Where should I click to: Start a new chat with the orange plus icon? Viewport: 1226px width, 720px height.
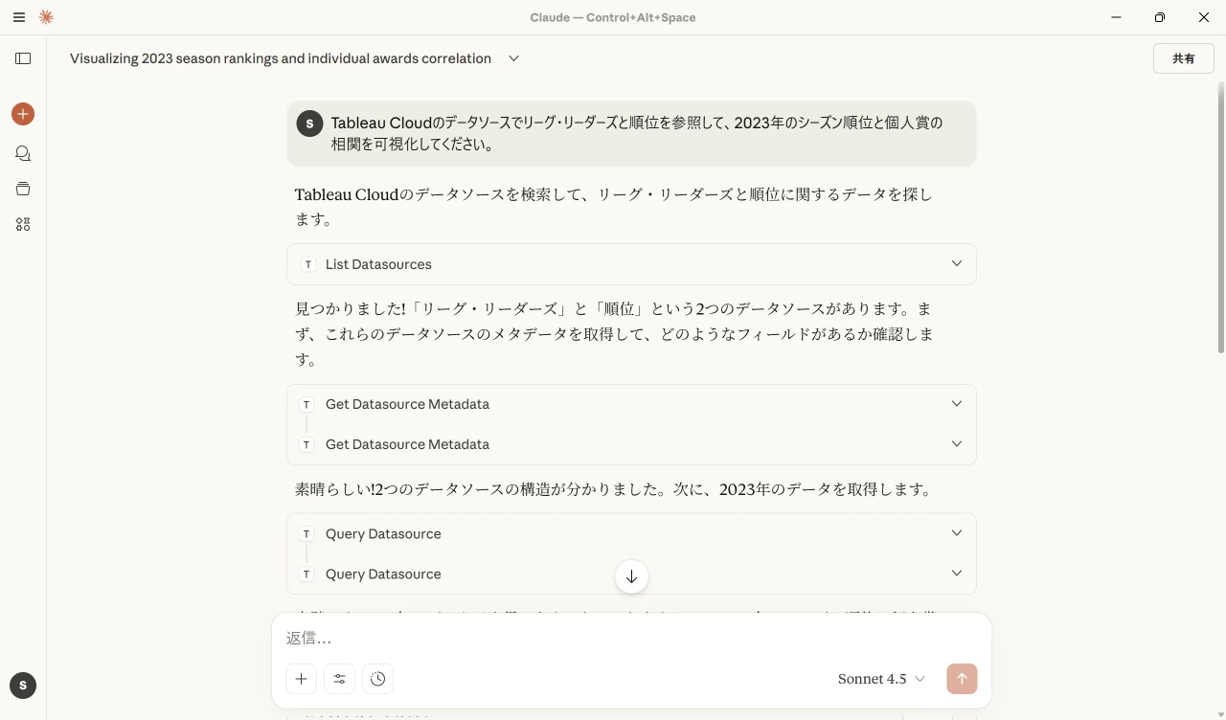coord(22,113)
